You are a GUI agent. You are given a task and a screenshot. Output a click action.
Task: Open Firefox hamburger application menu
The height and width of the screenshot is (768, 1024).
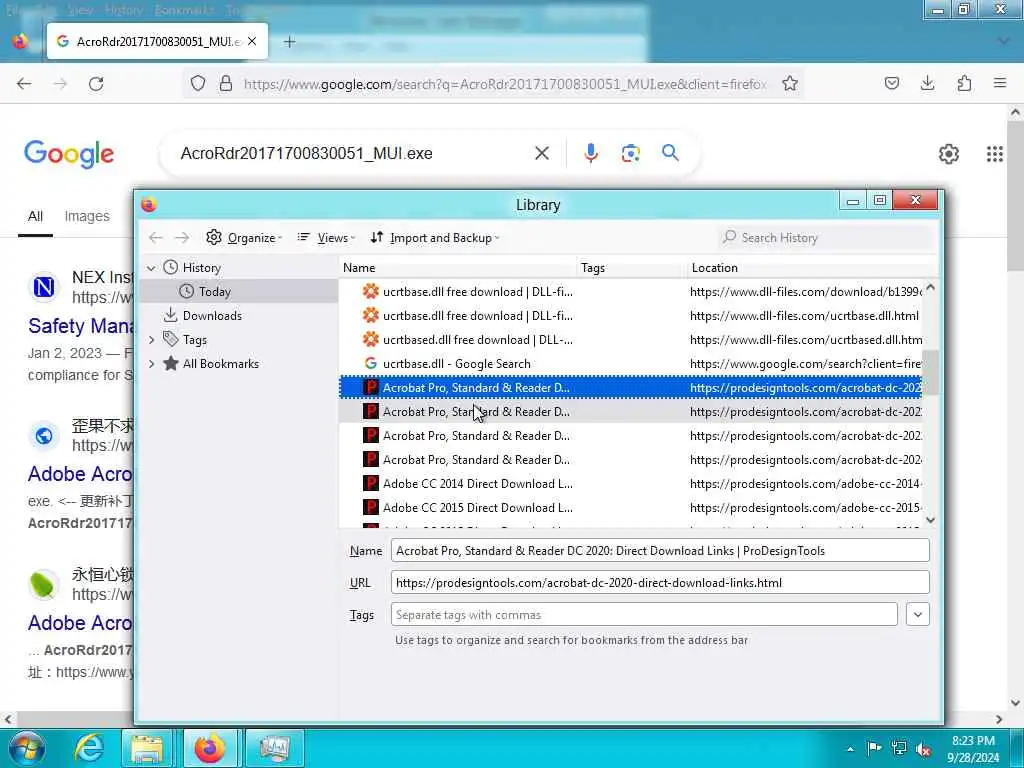[x=1000, y=84]
